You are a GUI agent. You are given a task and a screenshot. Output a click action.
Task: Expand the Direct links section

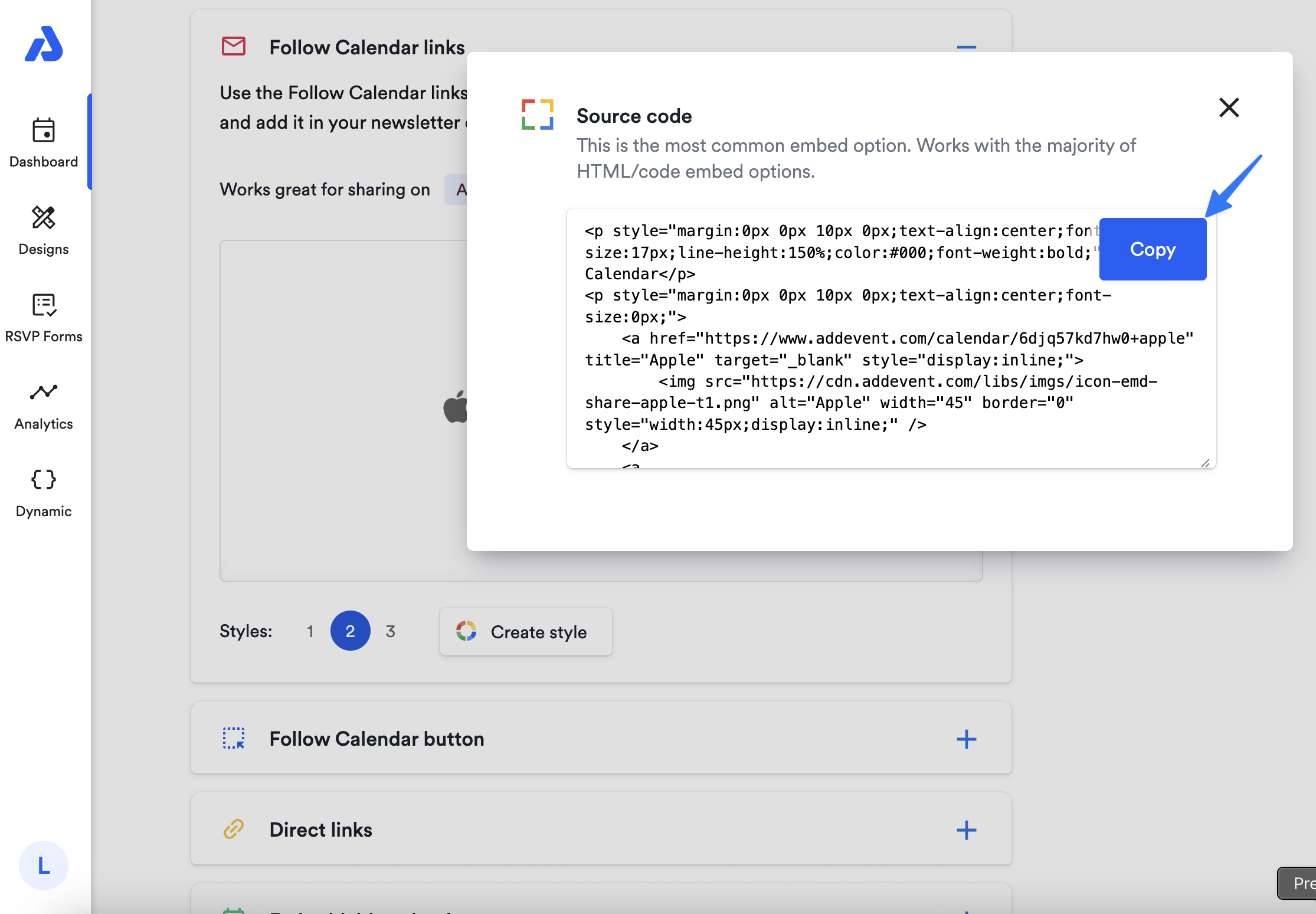966,830
